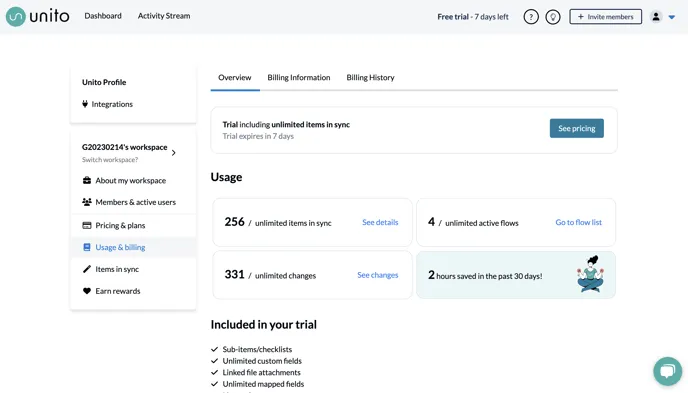Image resolution: width=688 pixels, height=393 pixels.
Task: Expand the workspace switcher chevron
Action: point(174,153)
